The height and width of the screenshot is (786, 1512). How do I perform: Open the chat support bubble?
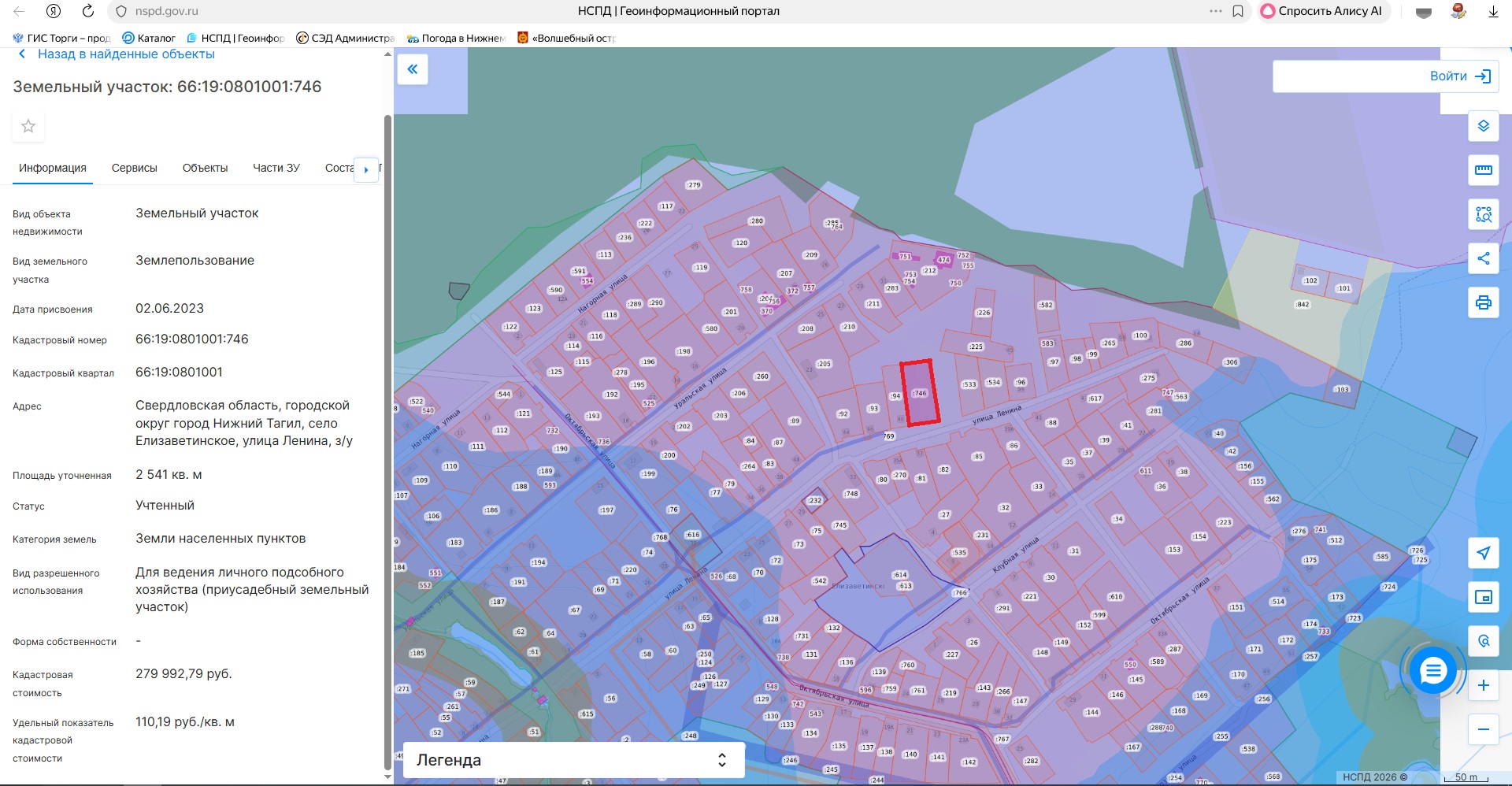1432,671
